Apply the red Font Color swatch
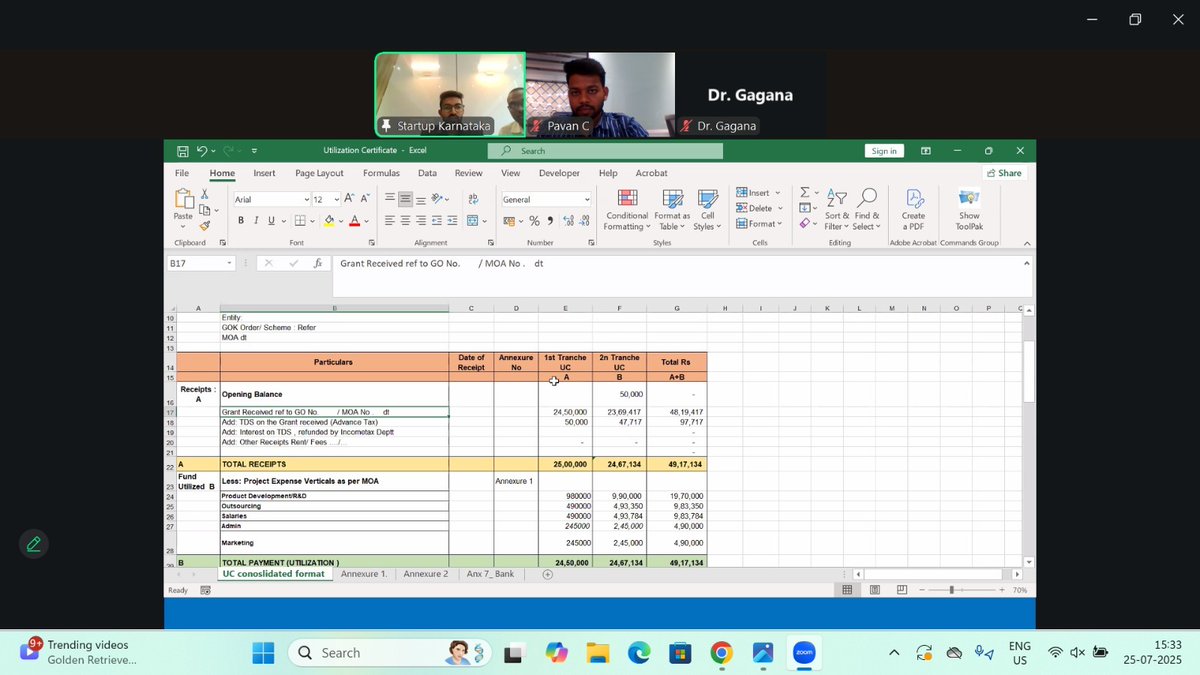Screen dimensions: 1200x675 tap(353, 221)
